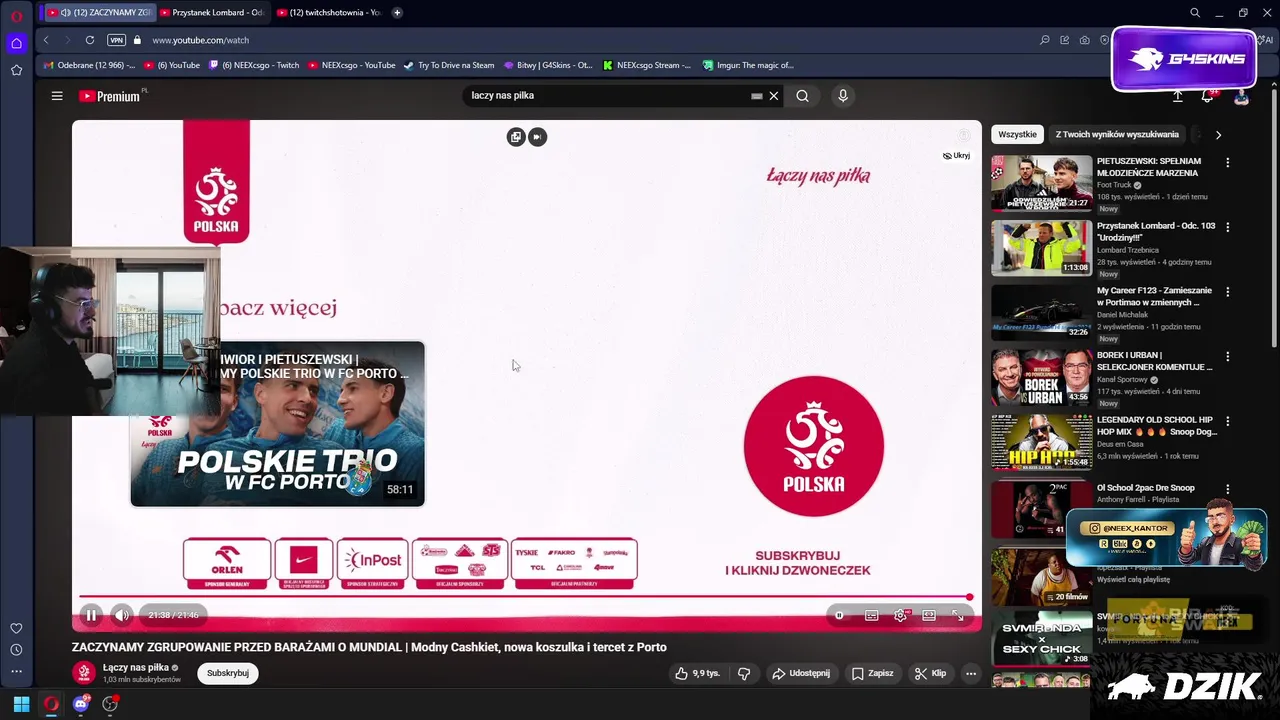Enter fullscreen in the video player

pos(958,615)
